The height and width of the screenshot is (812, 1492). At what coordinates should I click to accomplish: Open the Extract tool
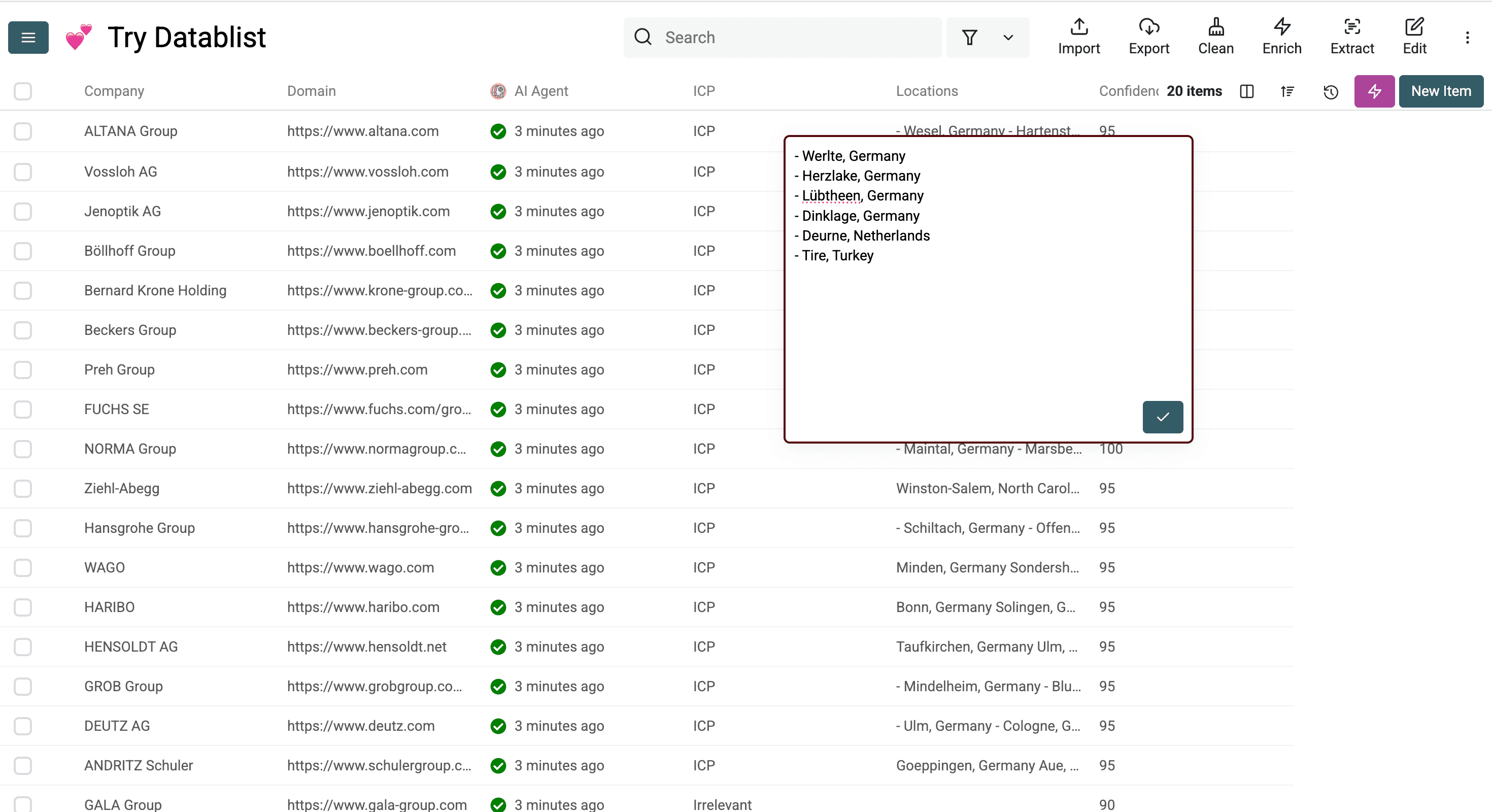pos(1352,37)
